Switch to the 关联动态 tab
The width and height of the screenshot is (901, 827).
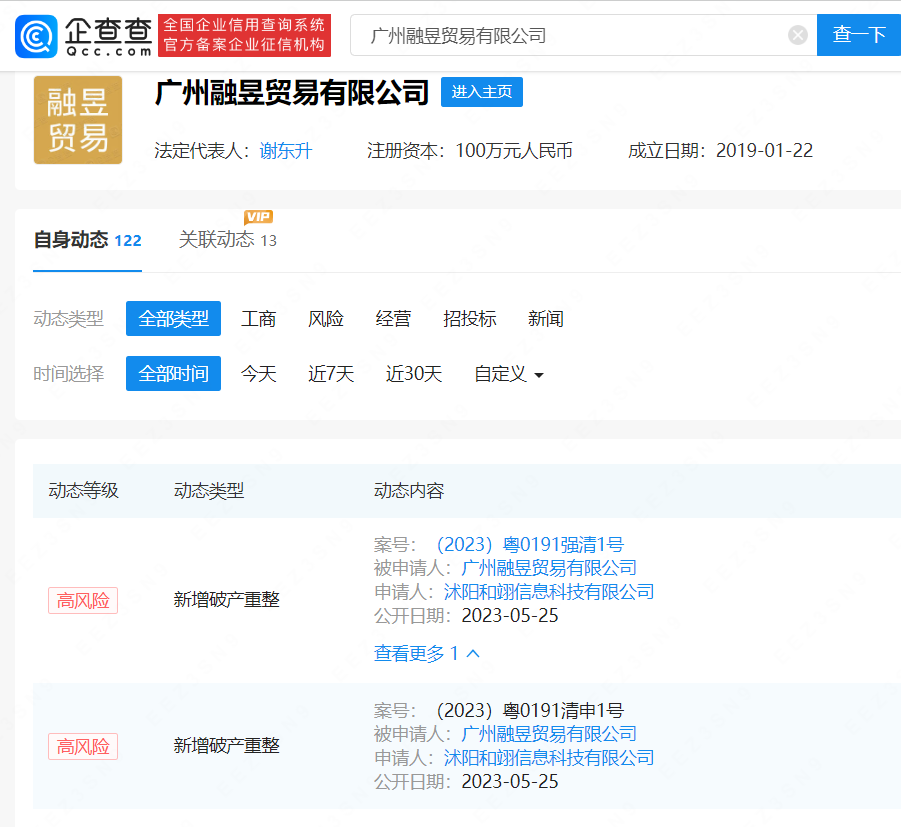(228, 240)
